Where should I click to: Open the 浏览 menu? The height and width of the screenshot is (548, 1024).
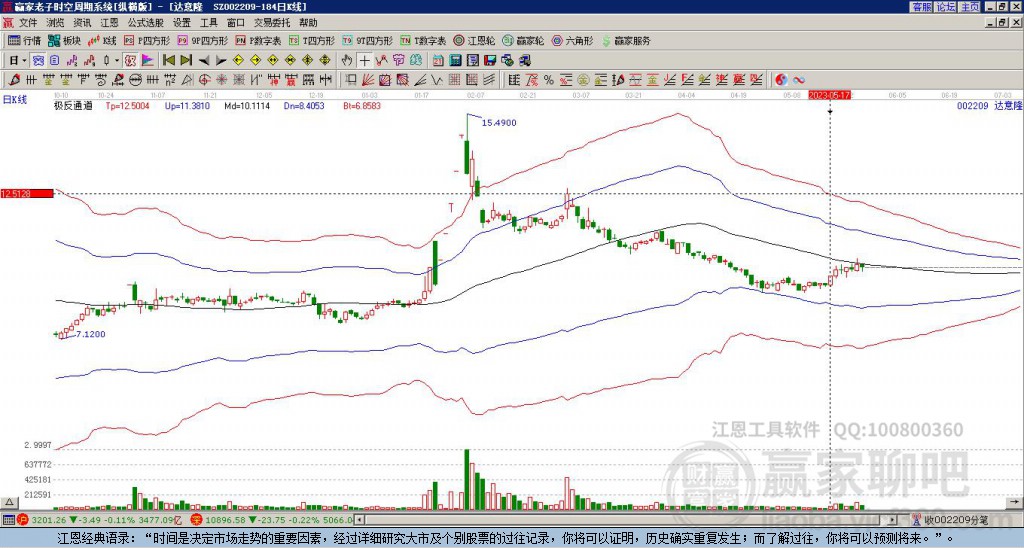point(56,23)
